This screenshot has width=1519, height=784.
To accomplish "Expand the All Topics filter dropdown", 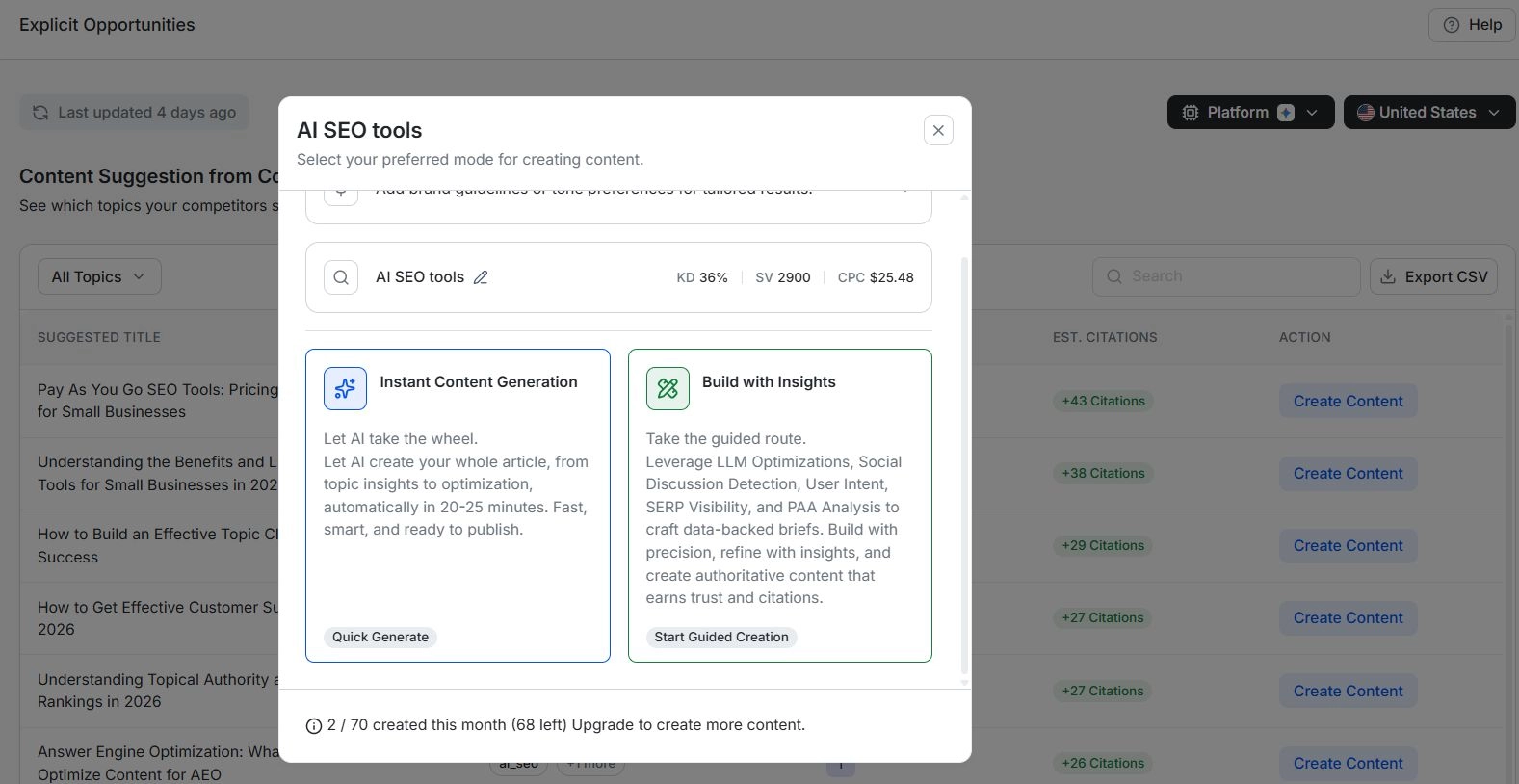I will coord(98,276).
